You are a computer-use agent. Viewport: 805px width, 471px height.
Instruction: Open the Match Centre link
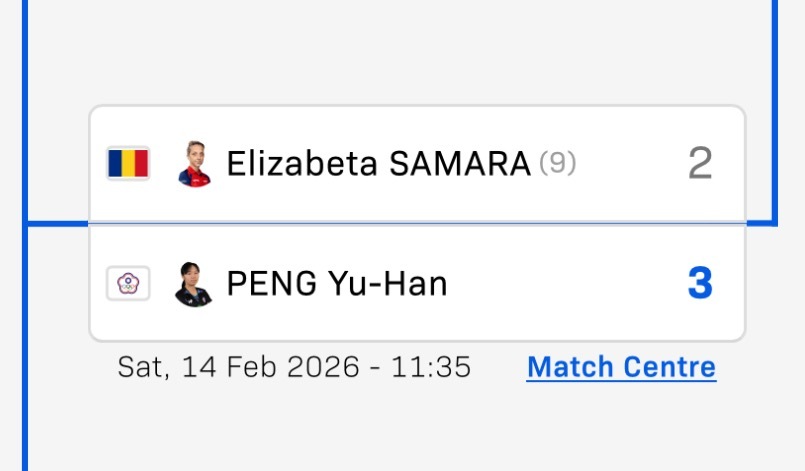621,367
